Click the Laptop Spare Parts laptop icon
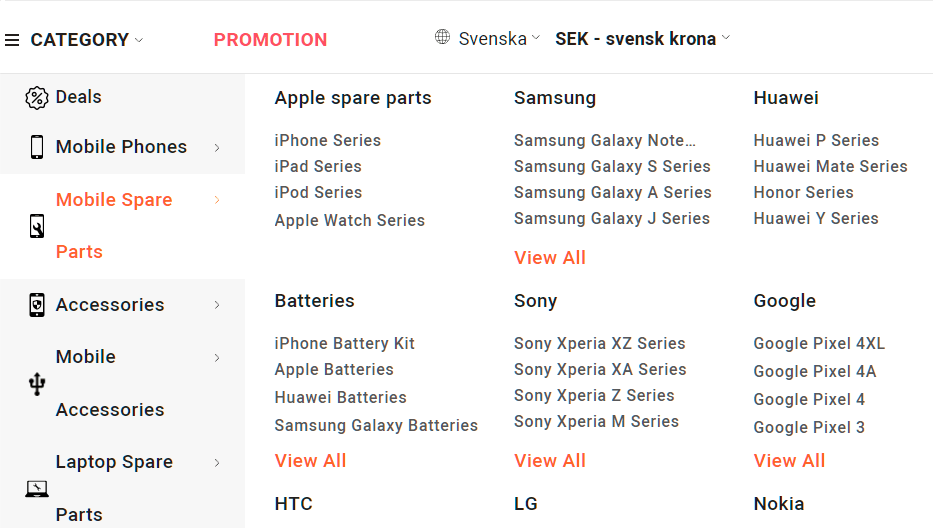Viewport: 934px width, 529px height. tap(37, 488)
